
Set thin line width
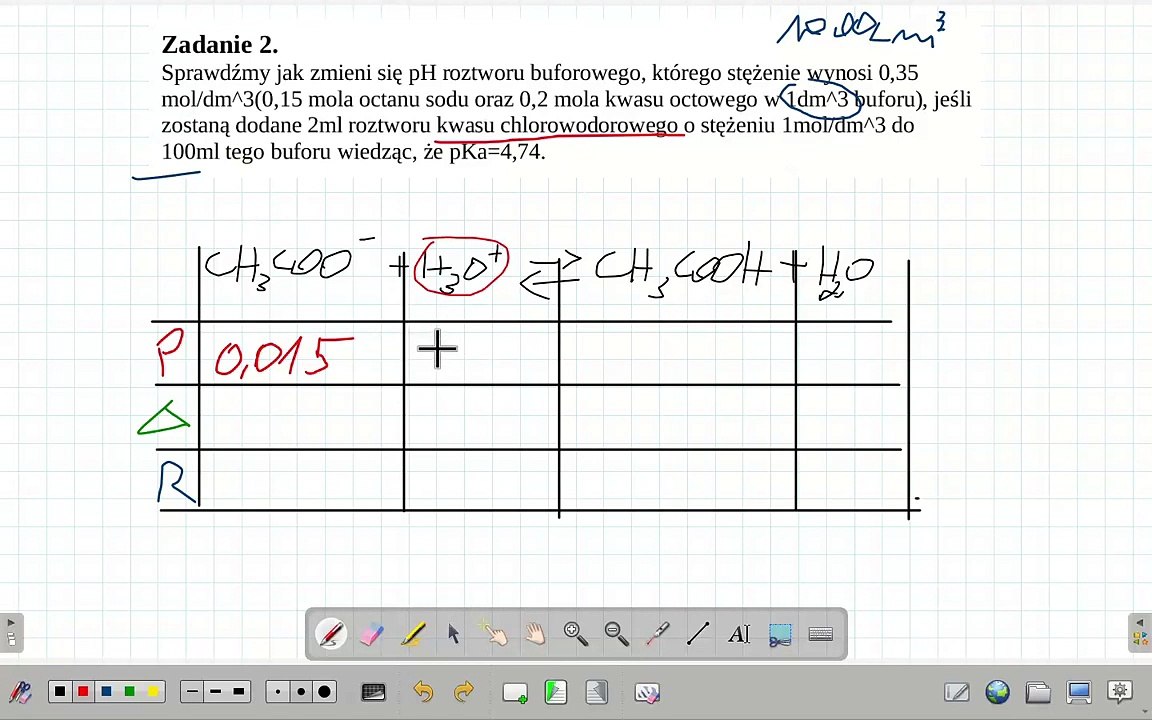point(192,691)
